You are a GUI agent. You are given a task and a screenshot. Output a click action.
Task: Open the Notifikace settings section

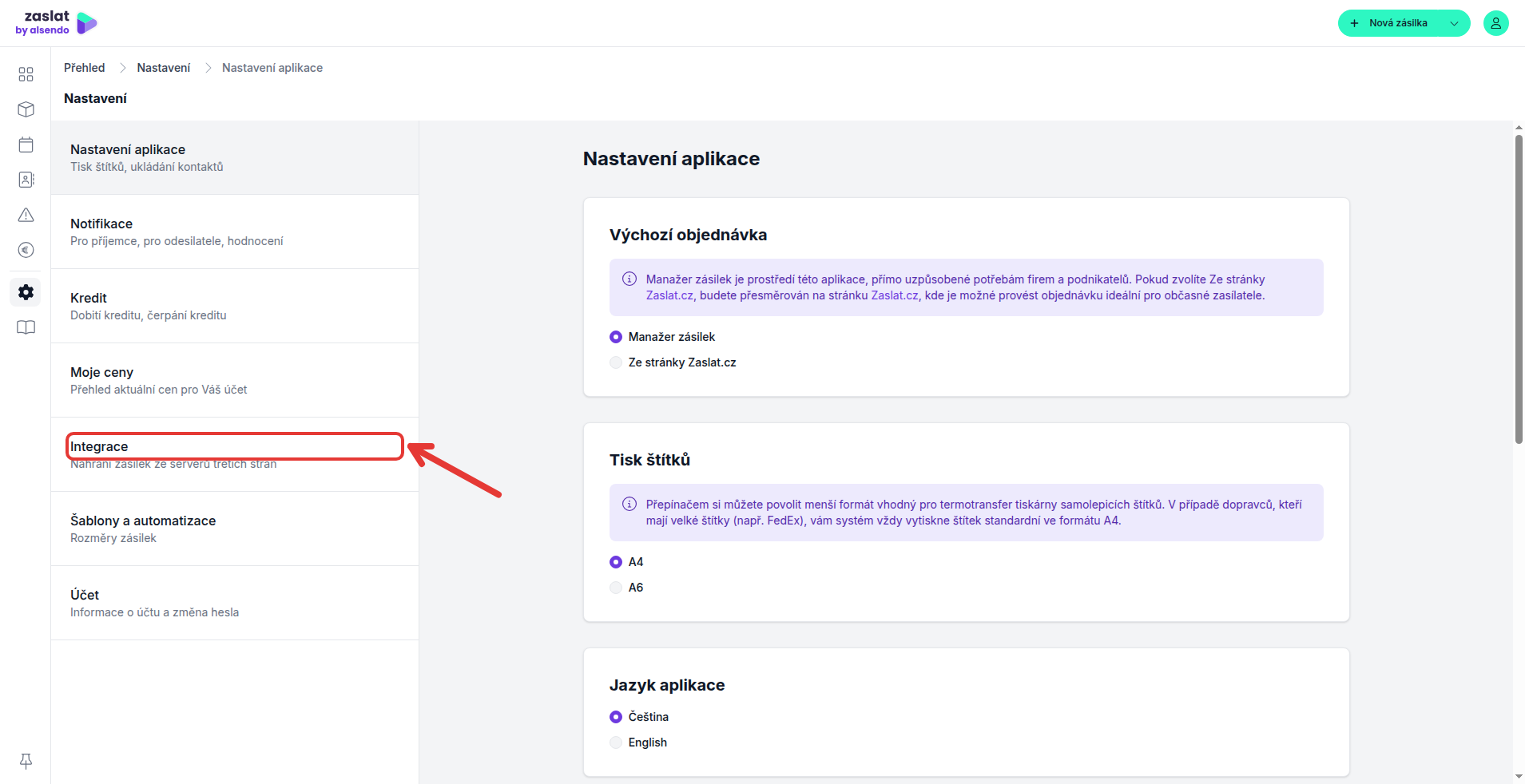click(235, 232)
